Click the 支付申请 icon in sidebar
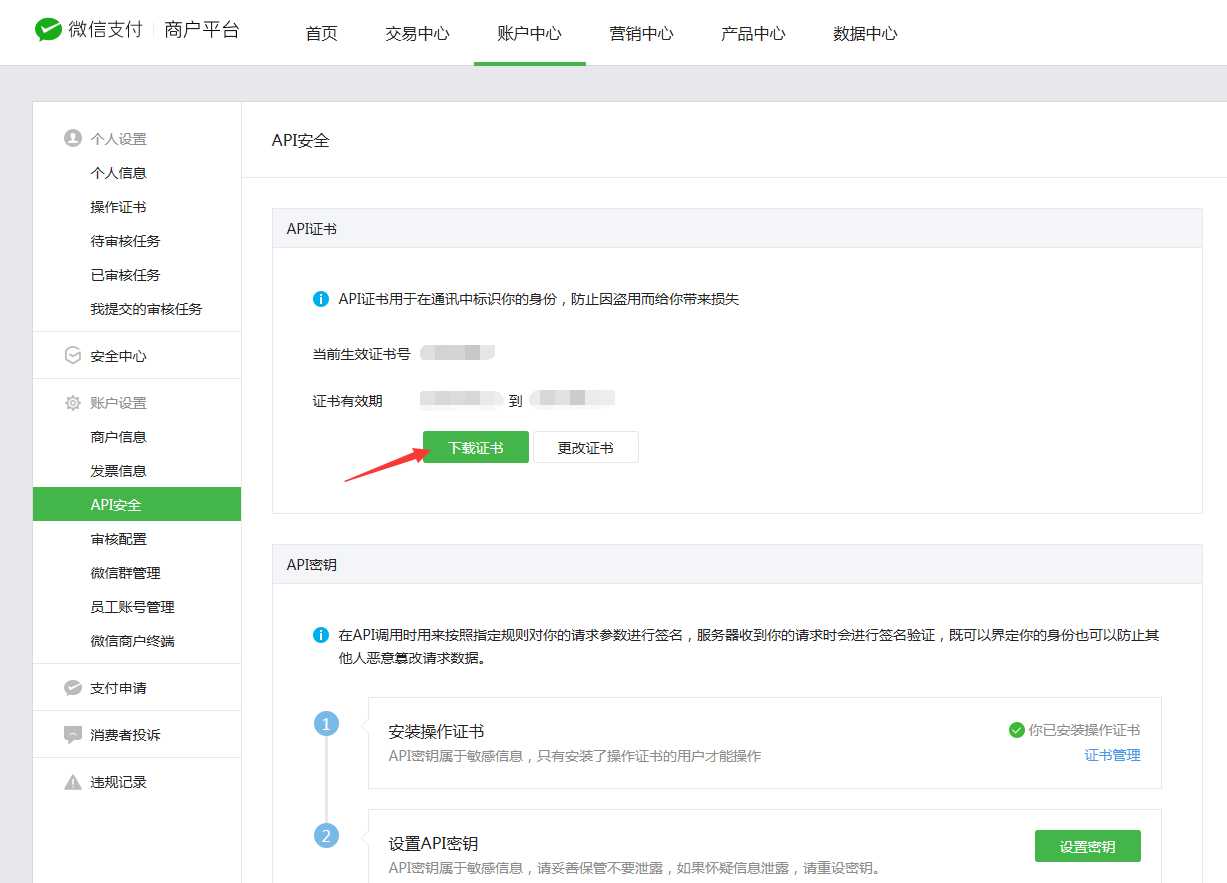 [x=72, y=688]
